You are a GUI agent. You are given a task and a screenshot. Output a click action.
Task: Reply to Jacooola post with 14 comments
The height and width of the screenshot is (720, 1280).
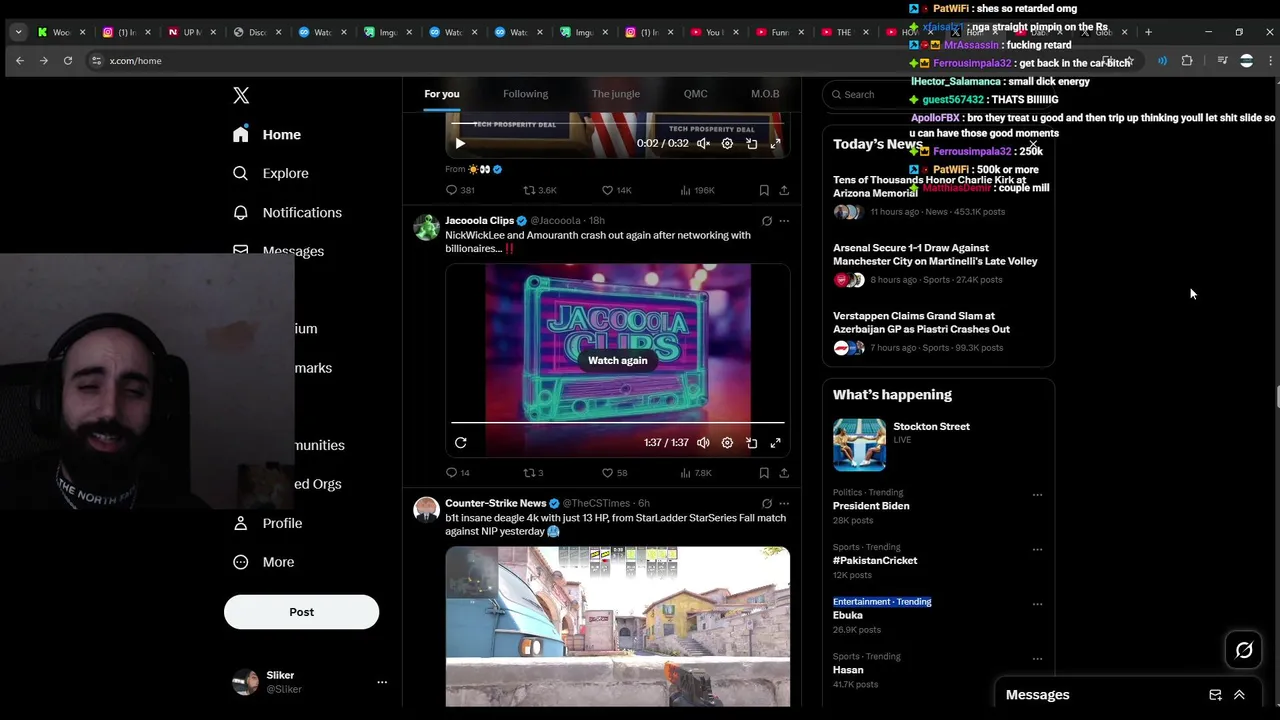coord(458,473)
